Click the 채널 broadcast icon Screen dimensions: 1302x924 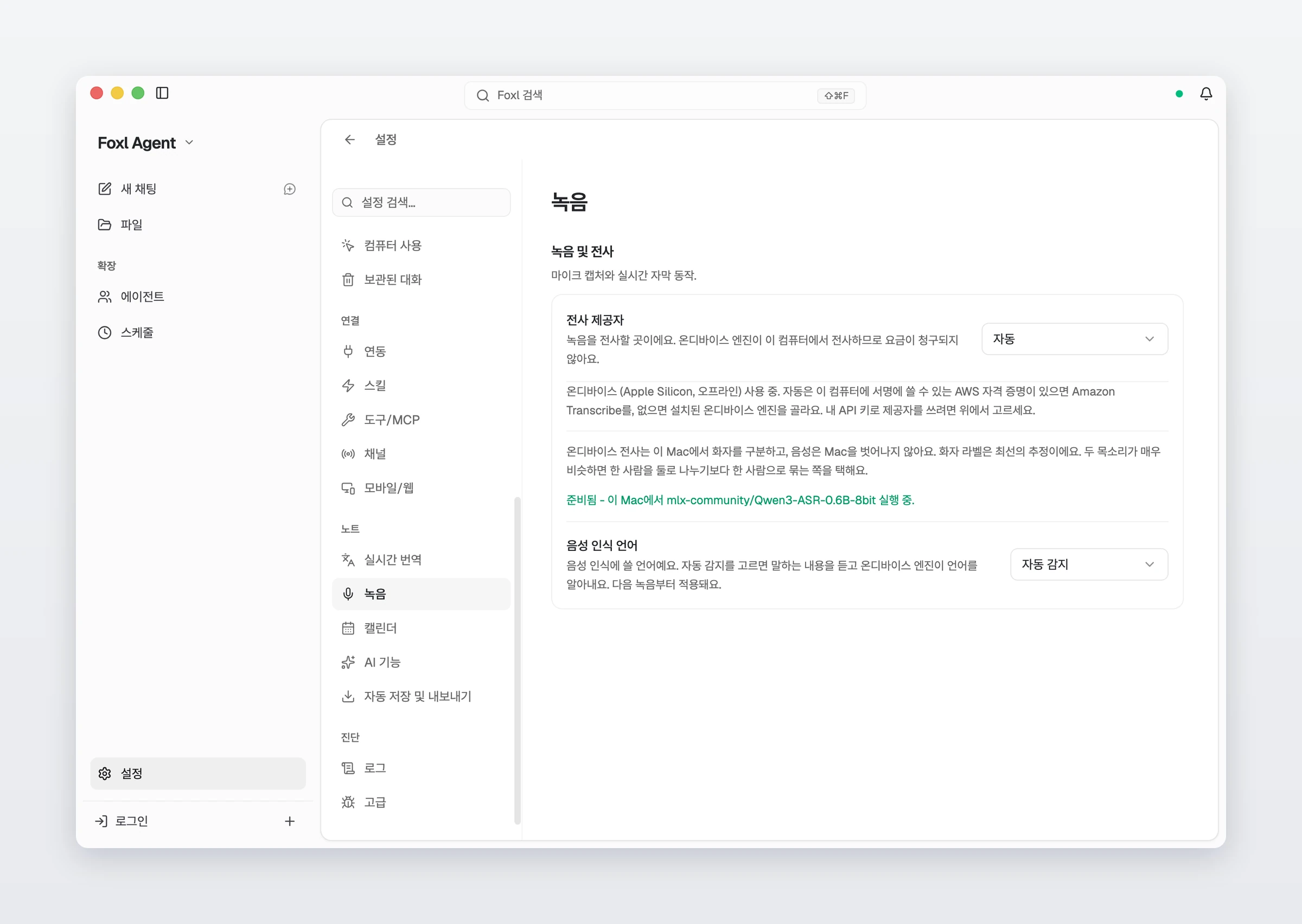point(348,453)
